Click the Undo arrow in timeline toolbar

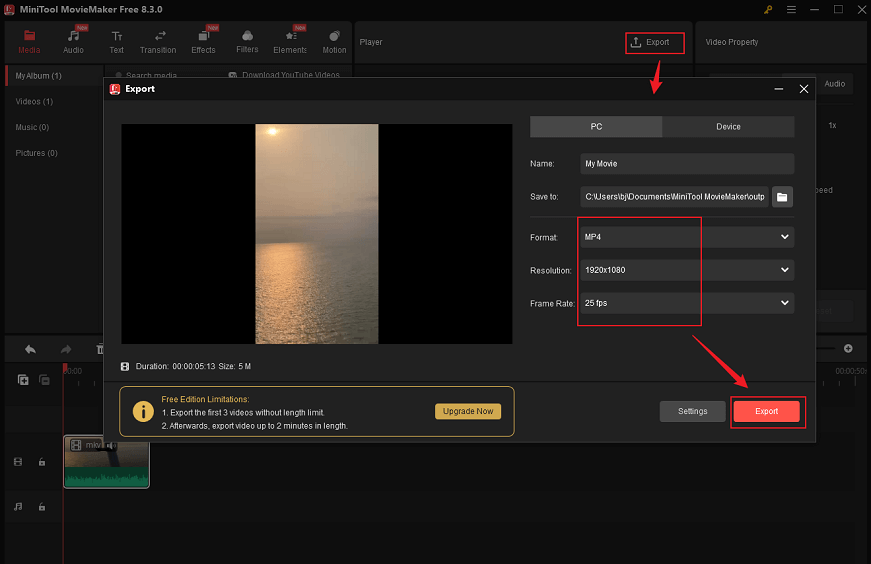[x=31, y=350]
